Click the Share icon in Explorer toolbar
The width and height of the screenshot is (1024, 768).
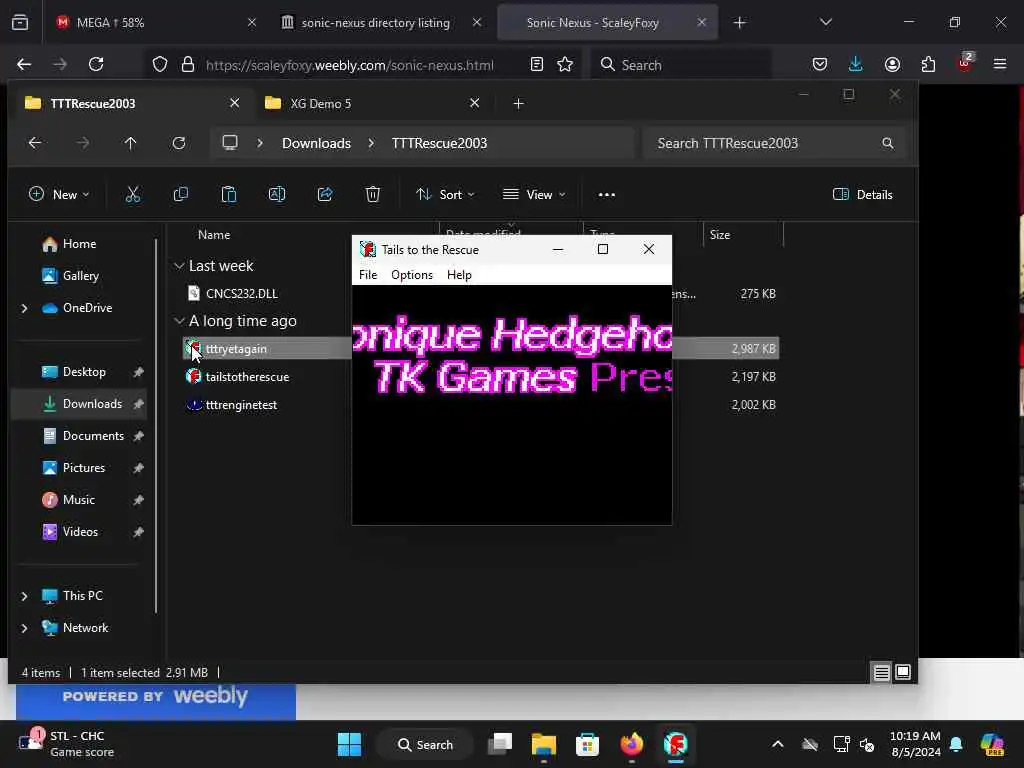point(325,195)
